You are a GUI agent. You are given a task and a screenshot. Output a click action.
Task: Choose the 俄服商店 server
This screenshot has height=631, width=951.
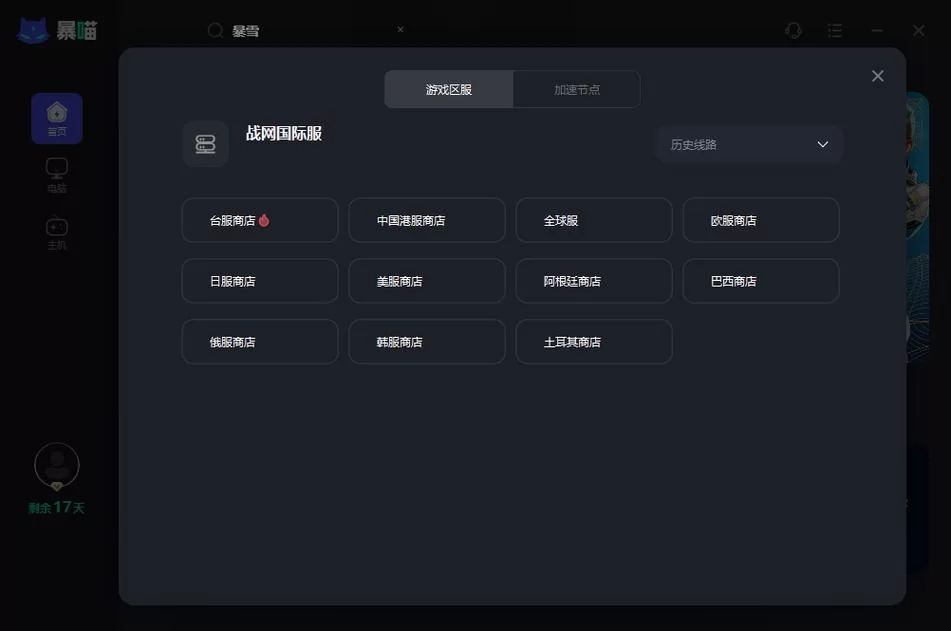260,342
